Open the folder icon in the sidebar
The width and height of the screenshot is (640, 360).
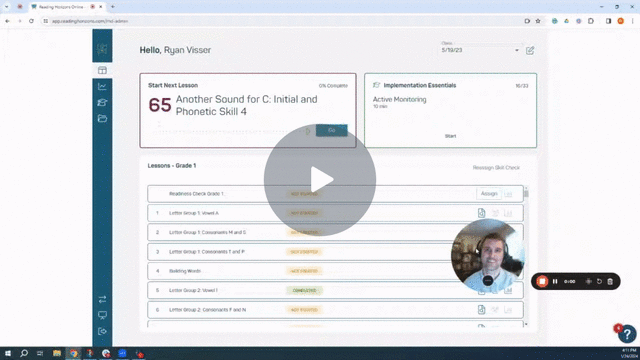pyautogui.click(x=102, y=118)
